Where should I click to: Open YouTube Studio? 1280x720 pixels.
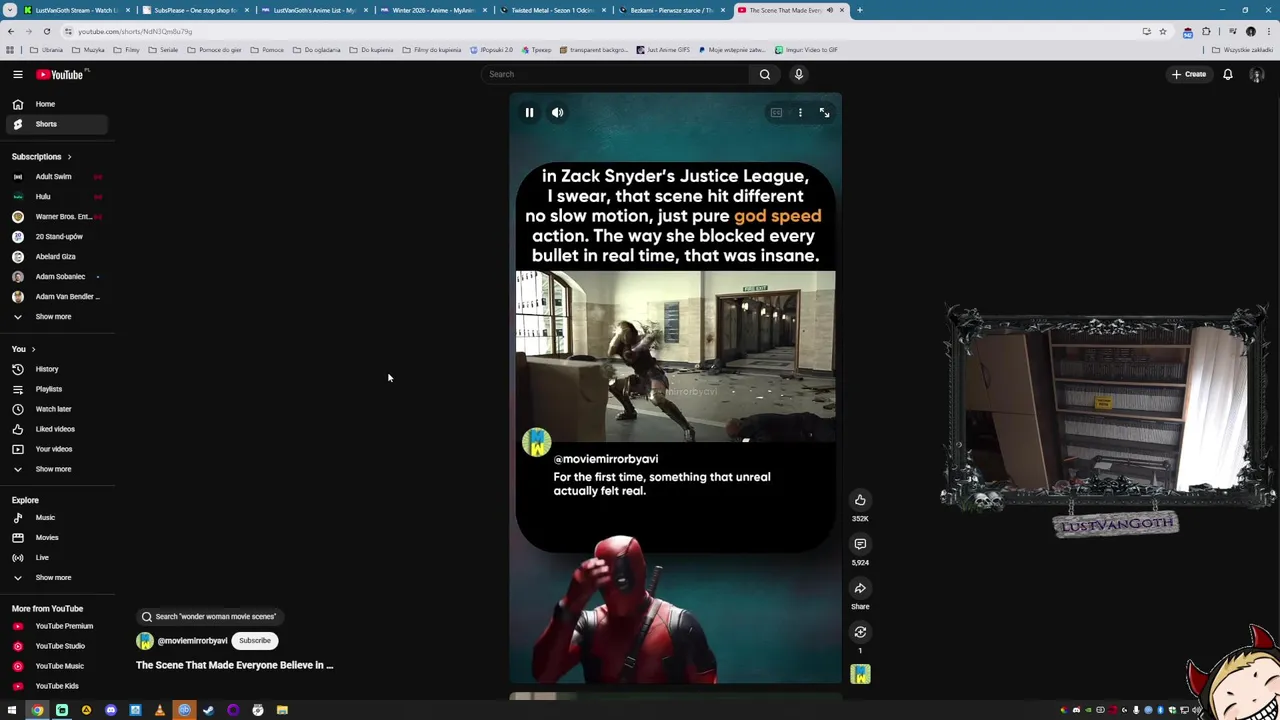pyautogui.click(x=56, y=646)
